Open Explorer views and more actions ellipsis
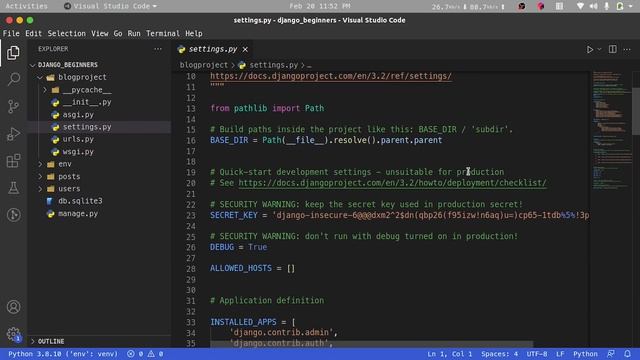The height and width of the screenshot is (360, 640). [x=158, y=49]
